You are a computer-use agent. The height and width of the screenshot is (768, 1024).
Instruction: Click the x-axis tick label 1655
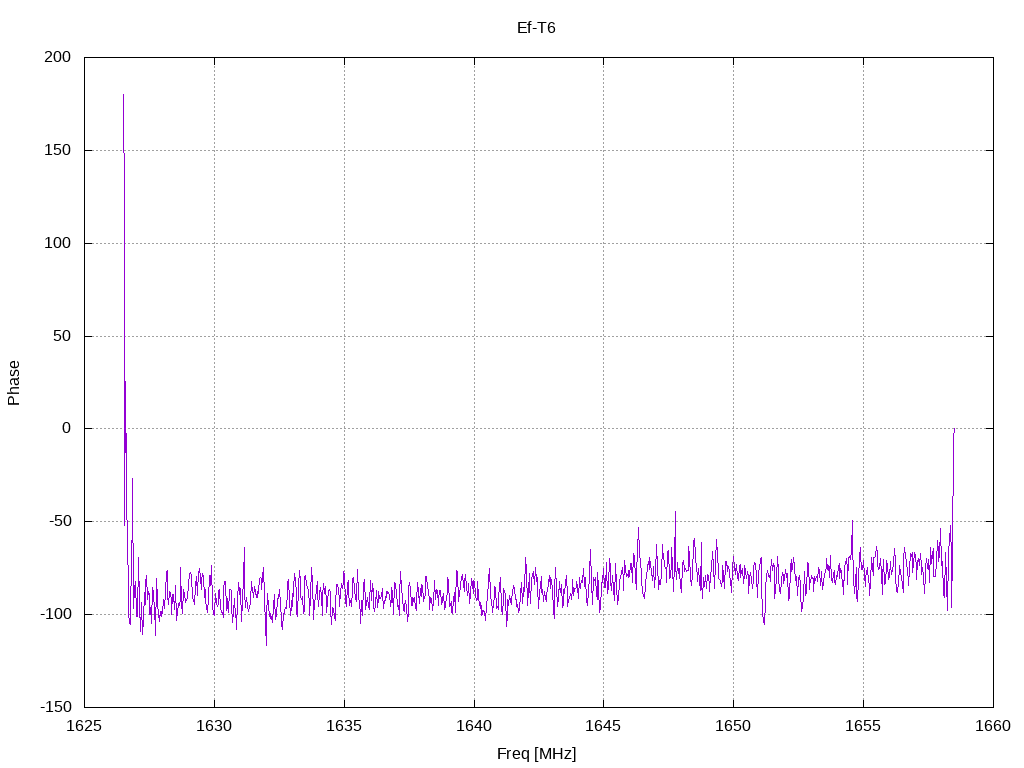click(863, 726)
